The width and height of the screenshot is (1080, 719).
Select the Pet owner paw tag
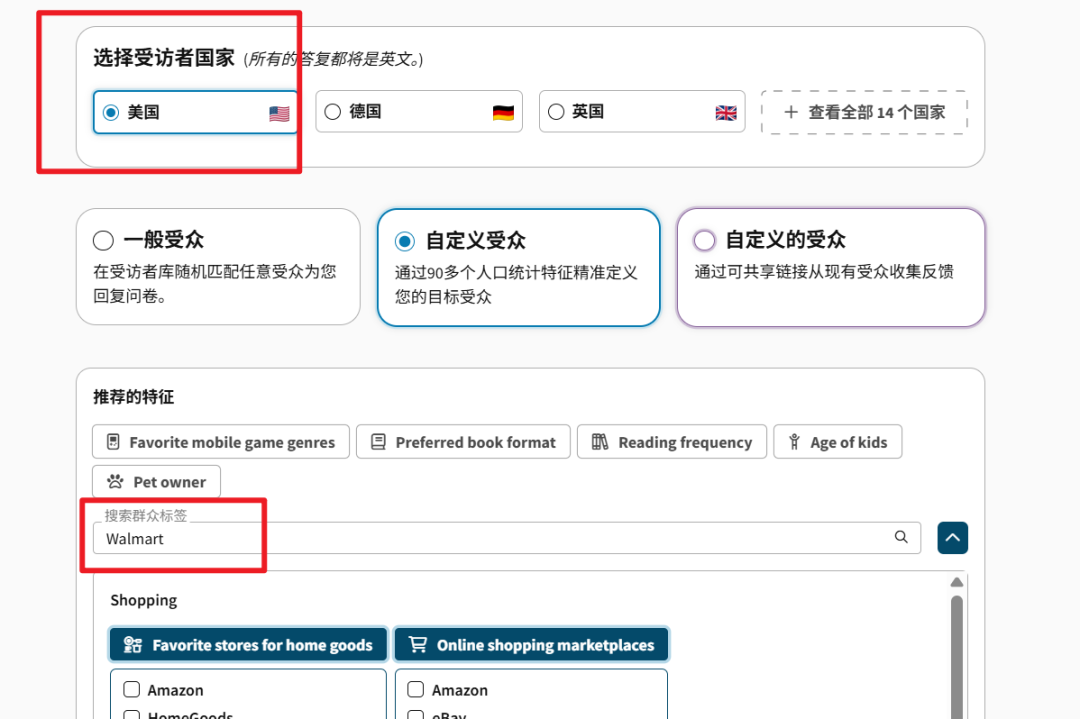click(156, 482)
